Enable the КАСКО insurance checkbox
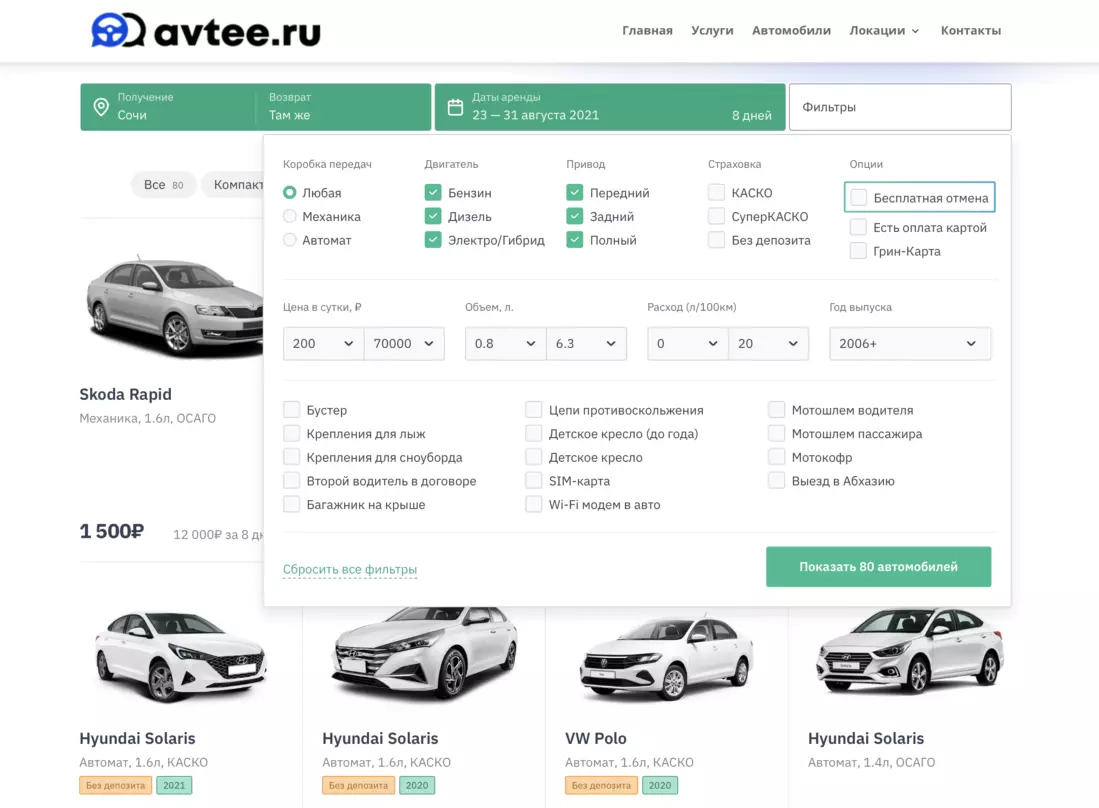This screenshot has height=808, width=1099. coord(716,193)
